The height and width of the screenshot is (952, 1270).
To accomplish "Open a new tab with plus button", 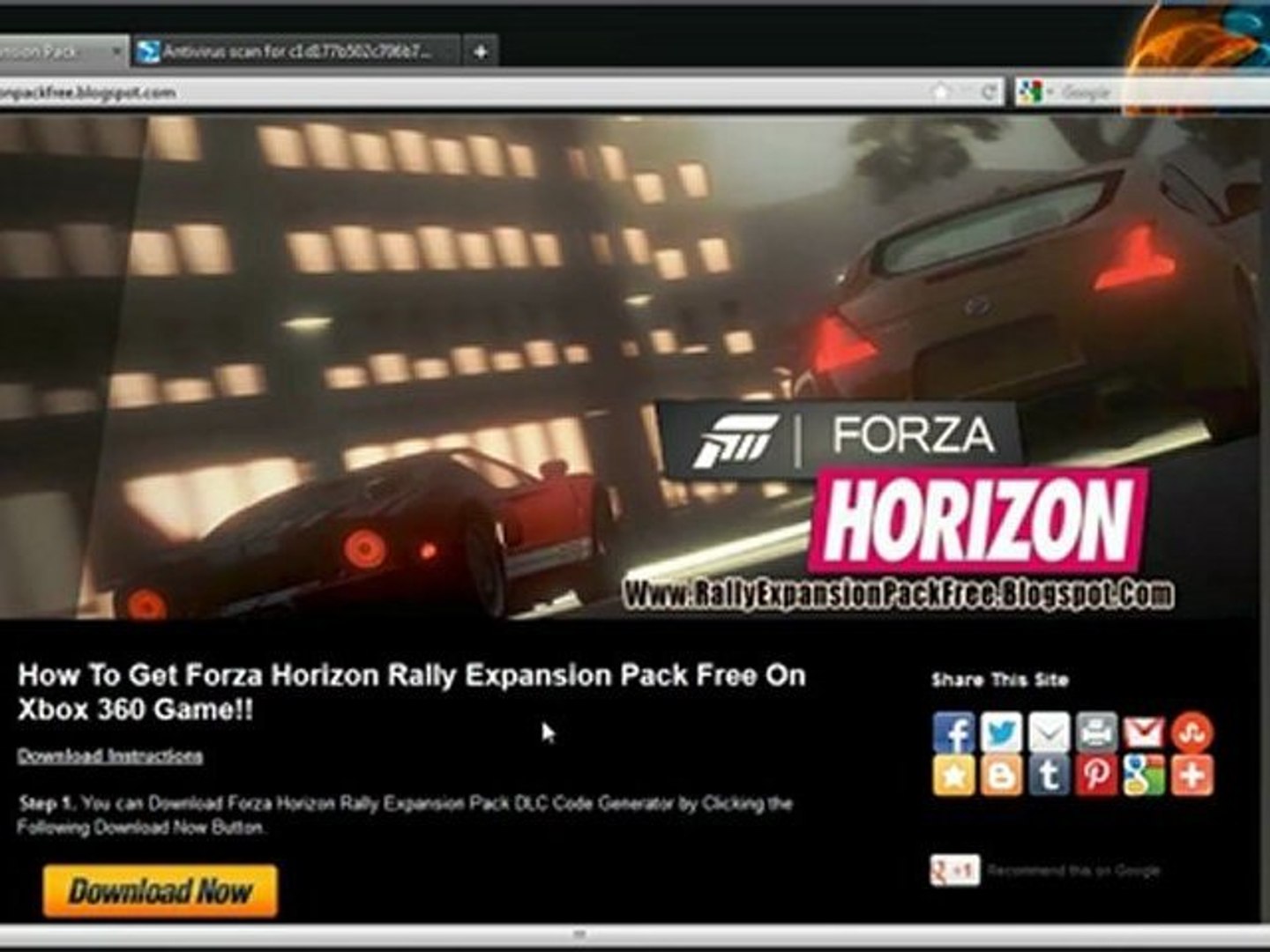I will tap(481, 52).
